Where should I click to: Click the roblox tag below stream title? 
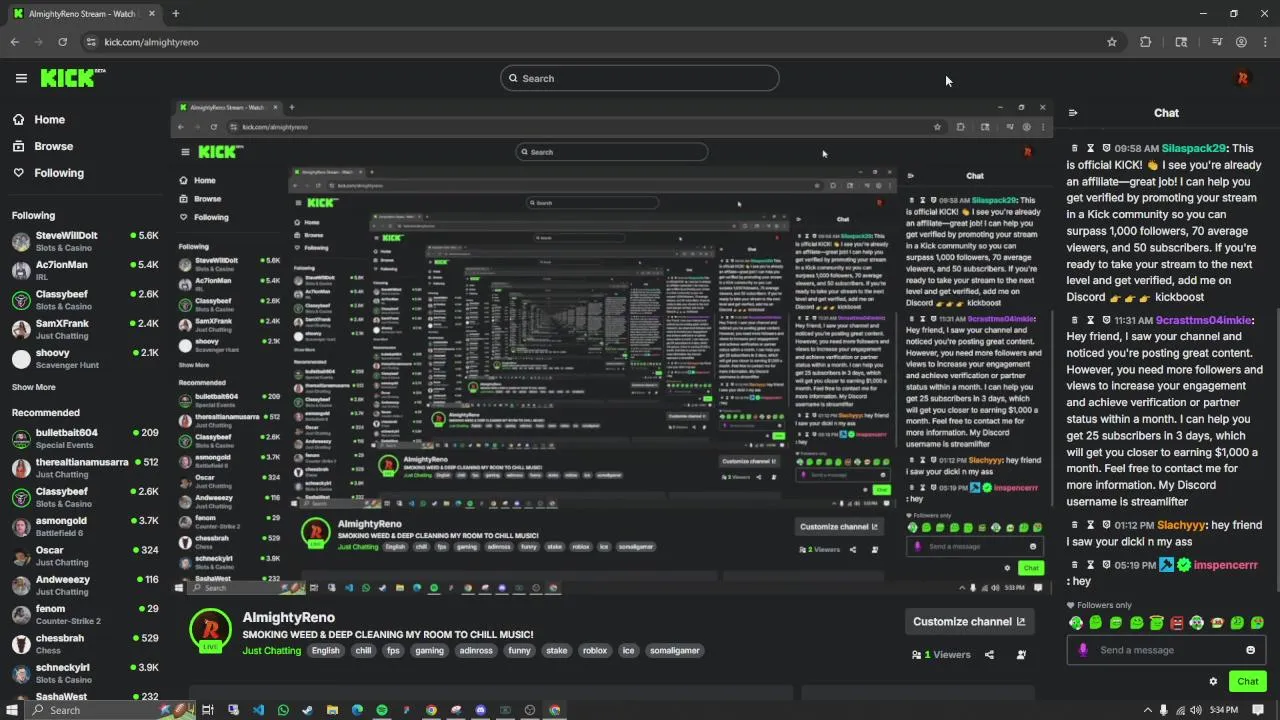point(595,651)
